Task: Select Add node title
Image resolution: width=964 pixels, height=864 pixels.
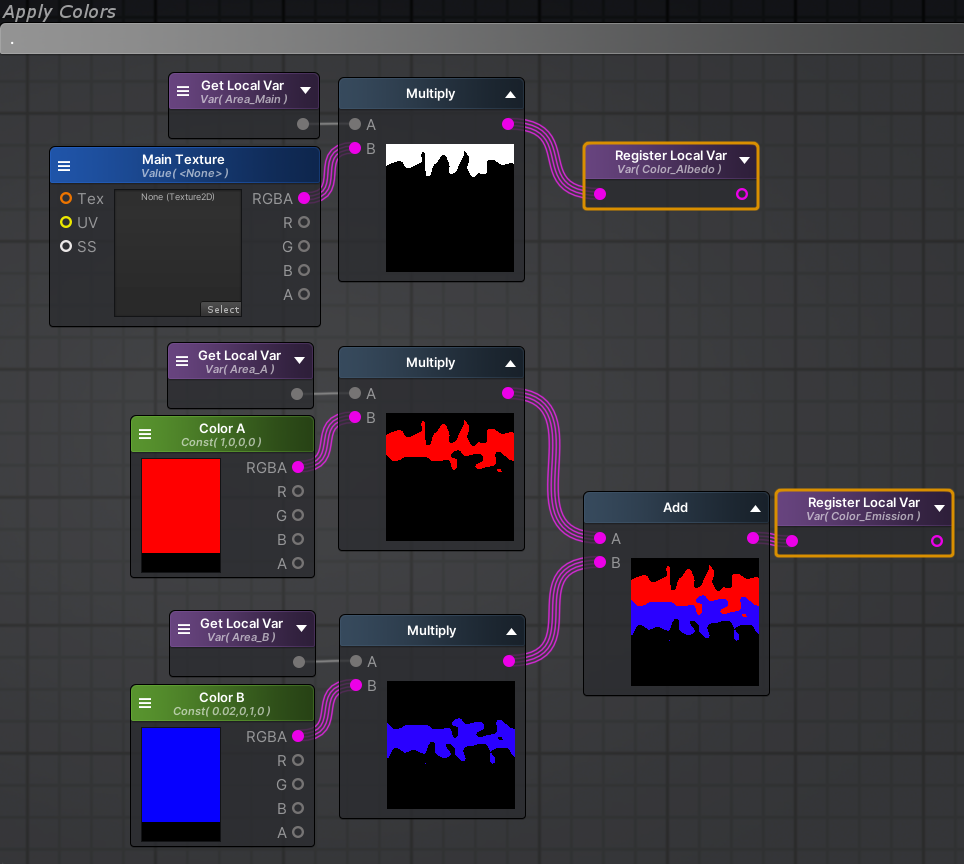Action: [675, 507]
